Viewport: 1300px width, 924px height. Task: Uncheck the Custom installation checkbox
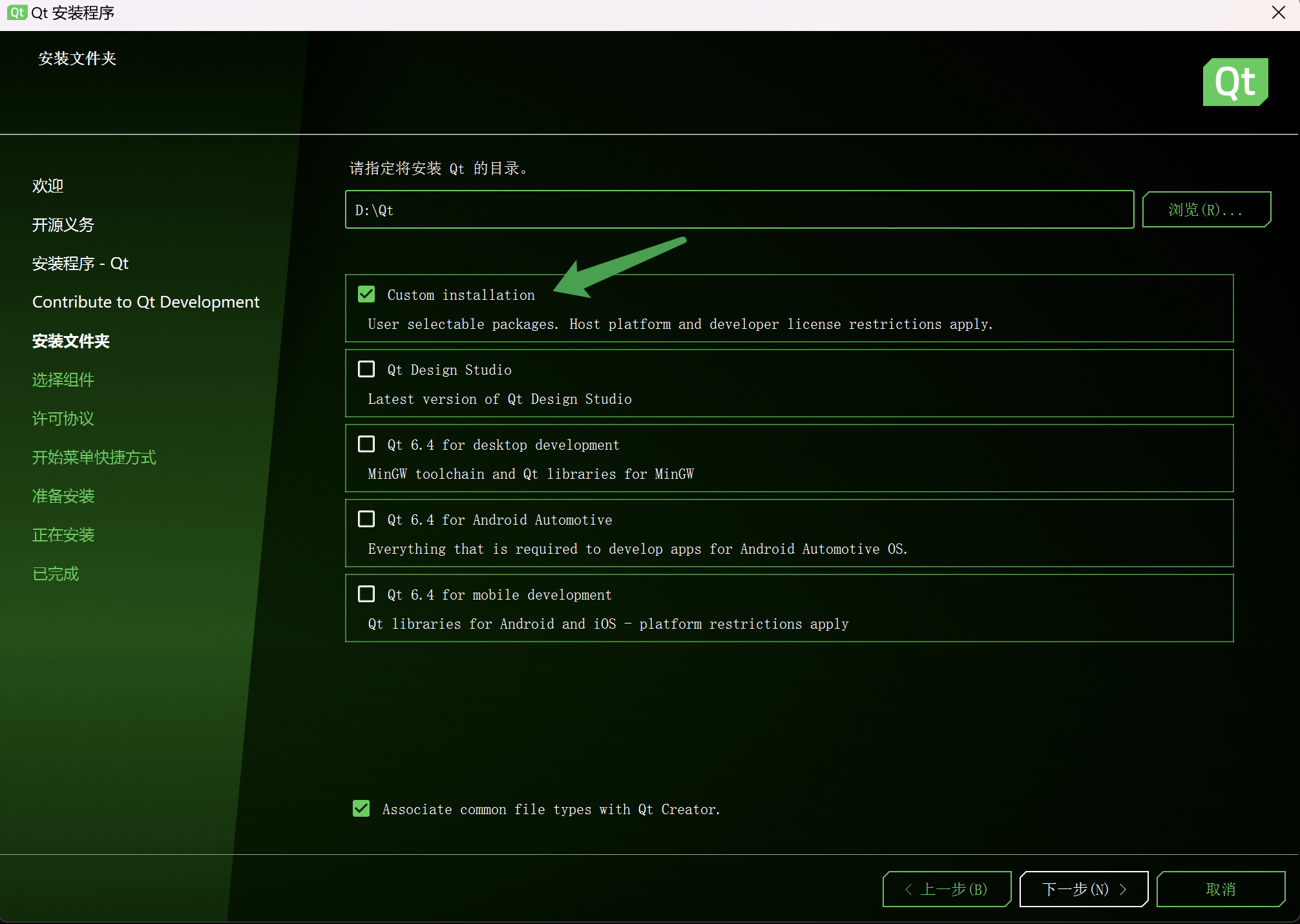pyautogui.click(x=366, y=295)
